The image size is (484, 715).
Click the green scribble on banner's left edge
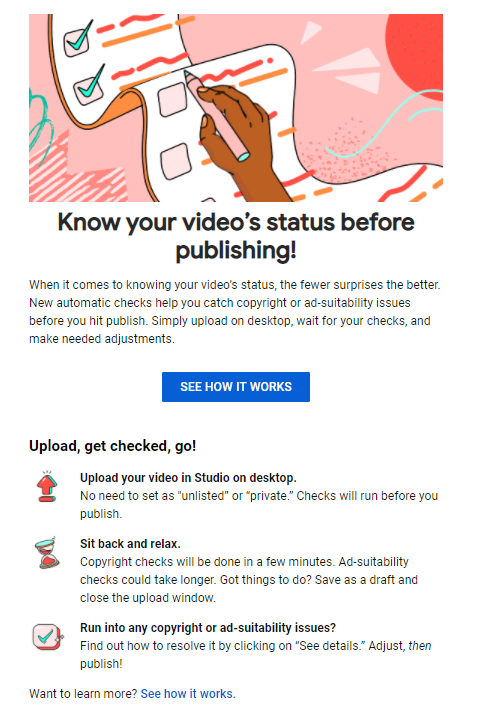pos(39,124)
